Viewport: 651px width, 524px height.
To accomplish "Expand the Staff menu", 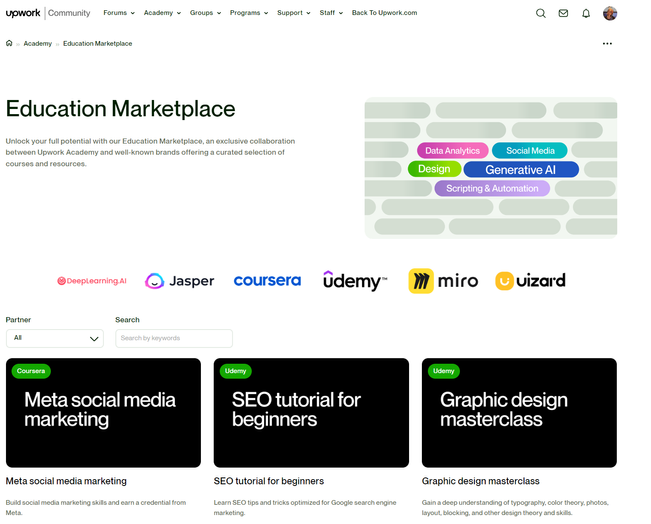I will tap(331, 13).
